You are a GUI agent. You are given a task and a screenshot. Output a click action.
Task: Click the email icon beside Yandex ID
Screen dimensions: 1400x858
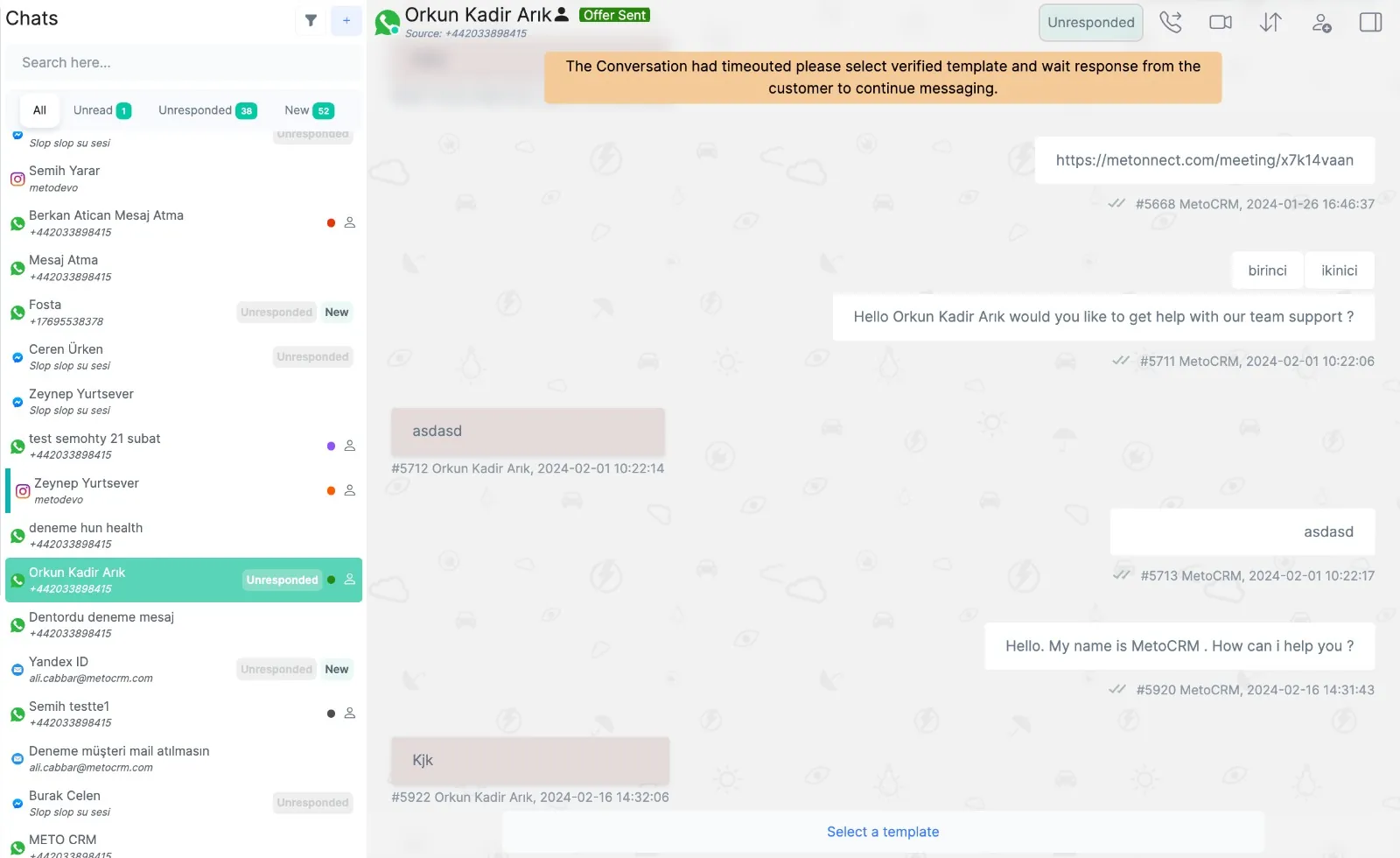17,670
